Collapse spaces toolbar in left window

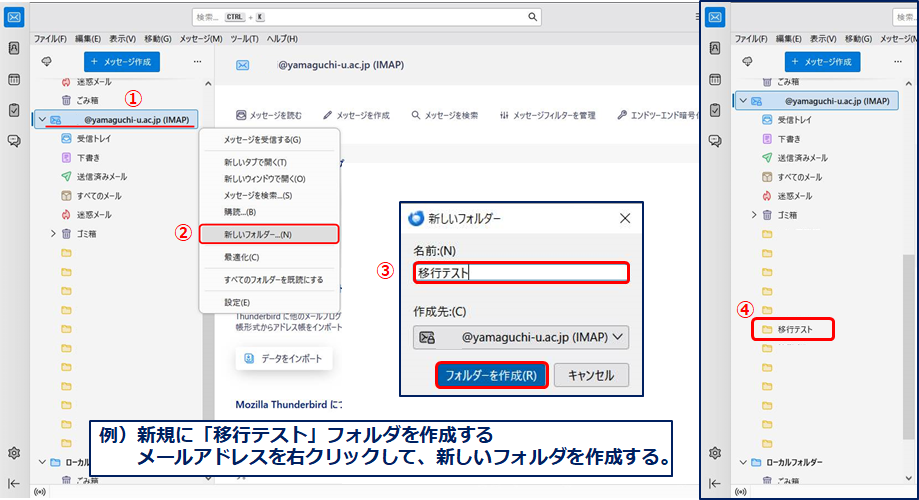pyautogui.click(x=14, y=484)
